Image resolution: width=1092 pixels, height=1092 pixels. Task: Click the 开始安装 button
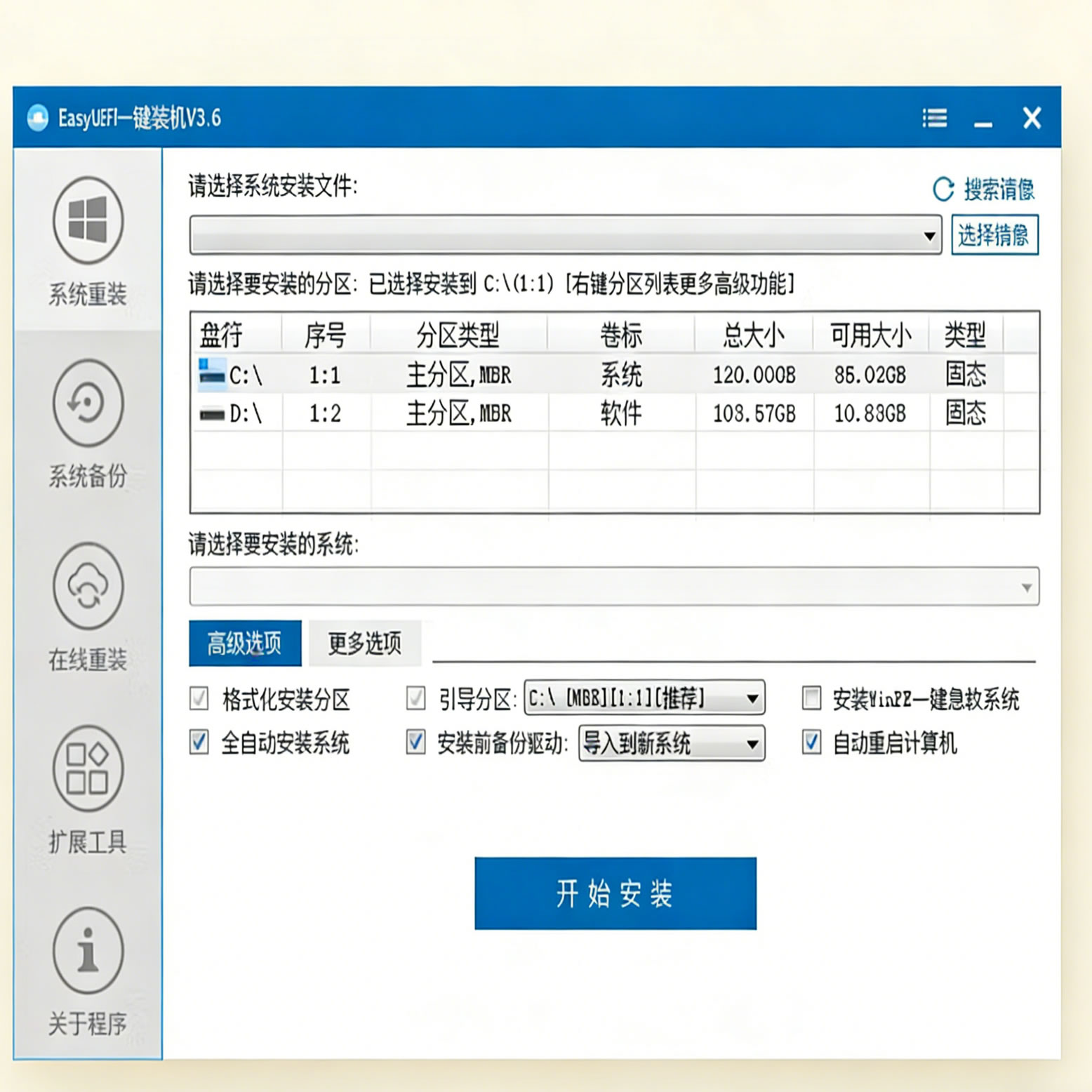click(x=615, y=893)
